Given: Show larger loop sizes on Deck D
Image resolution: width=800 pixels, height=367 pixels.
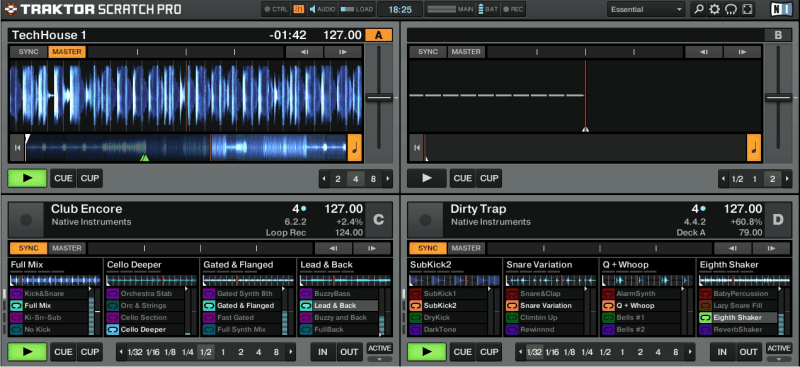Looking at the screenshot, I should [690, 352].
